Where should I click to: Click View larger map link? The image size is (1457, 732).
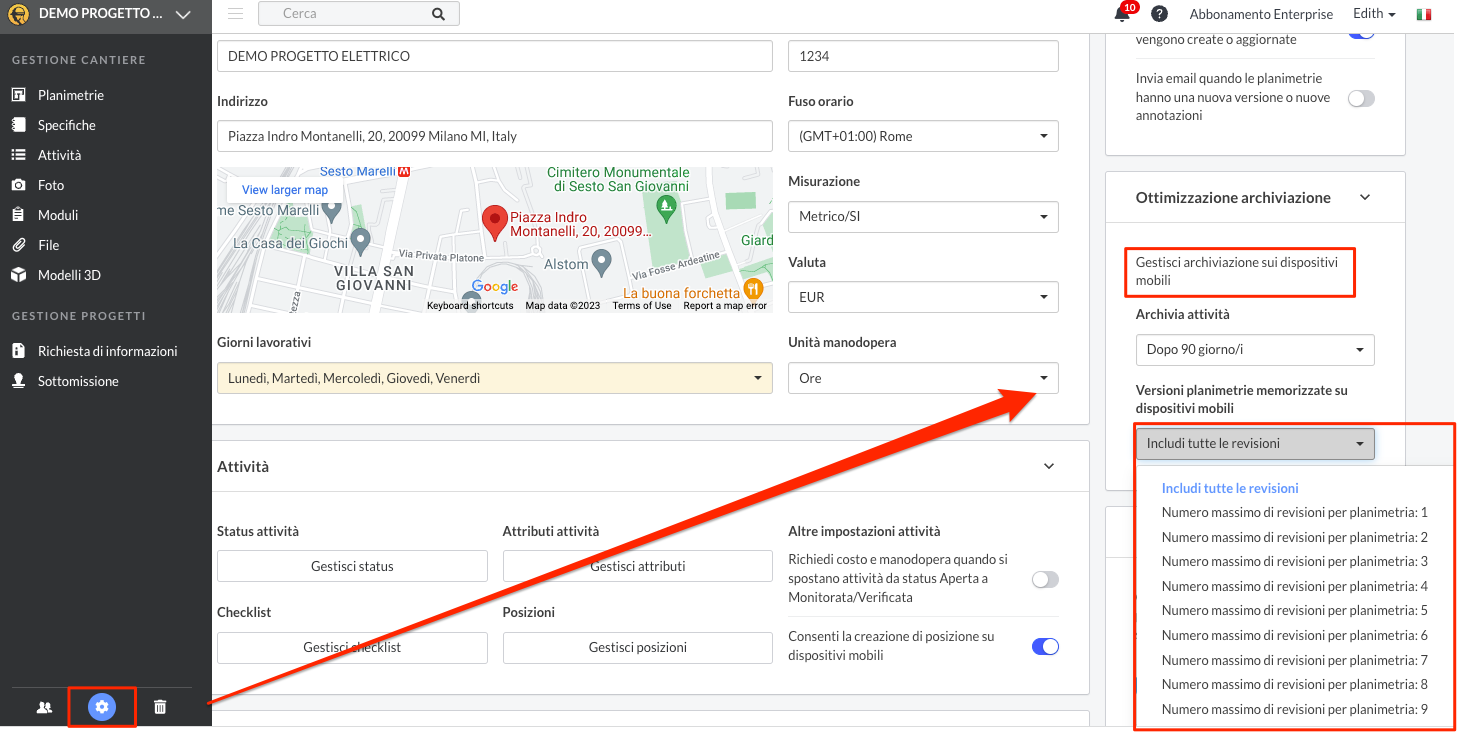point(285,190)
